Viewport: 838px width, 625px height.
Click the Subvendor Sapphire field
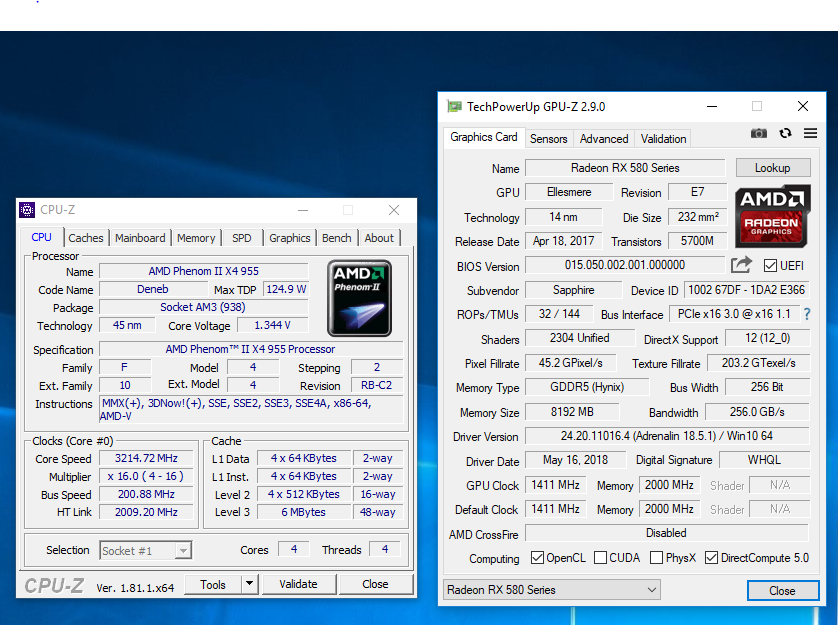coord(573,290)
